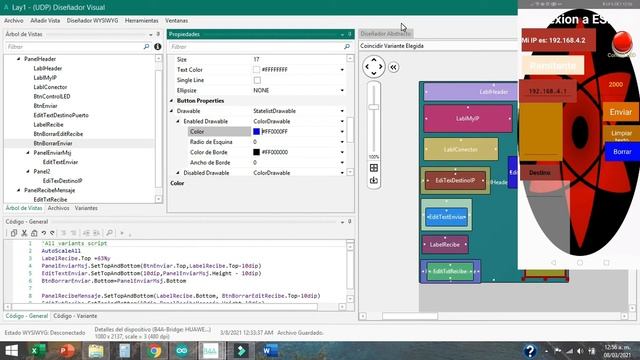This screenshot has height=360, width=640.
Task: Switch to the Archivos tab
Action: (58, 208)
